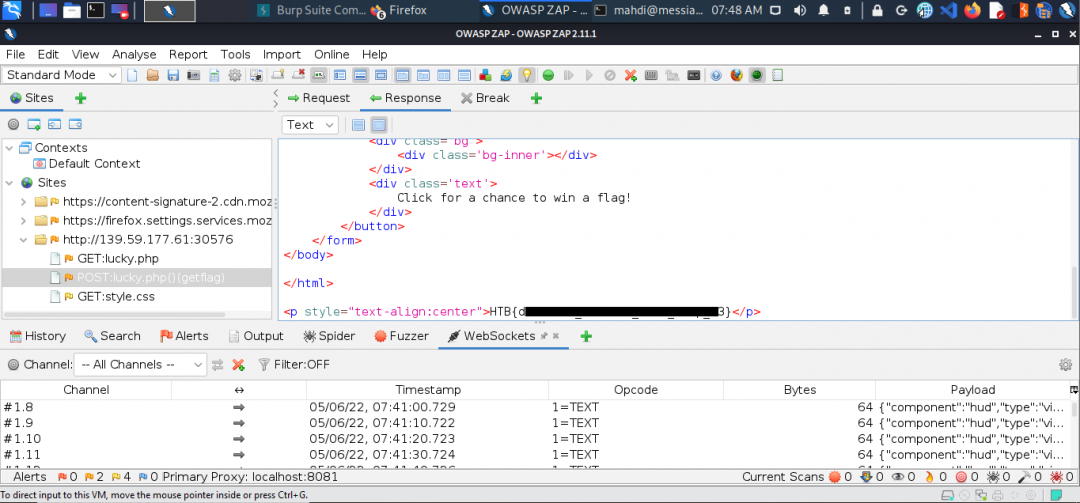Open the Tools menu
This screenshot has height=503, width=1080.
click(x=236, y=54)
